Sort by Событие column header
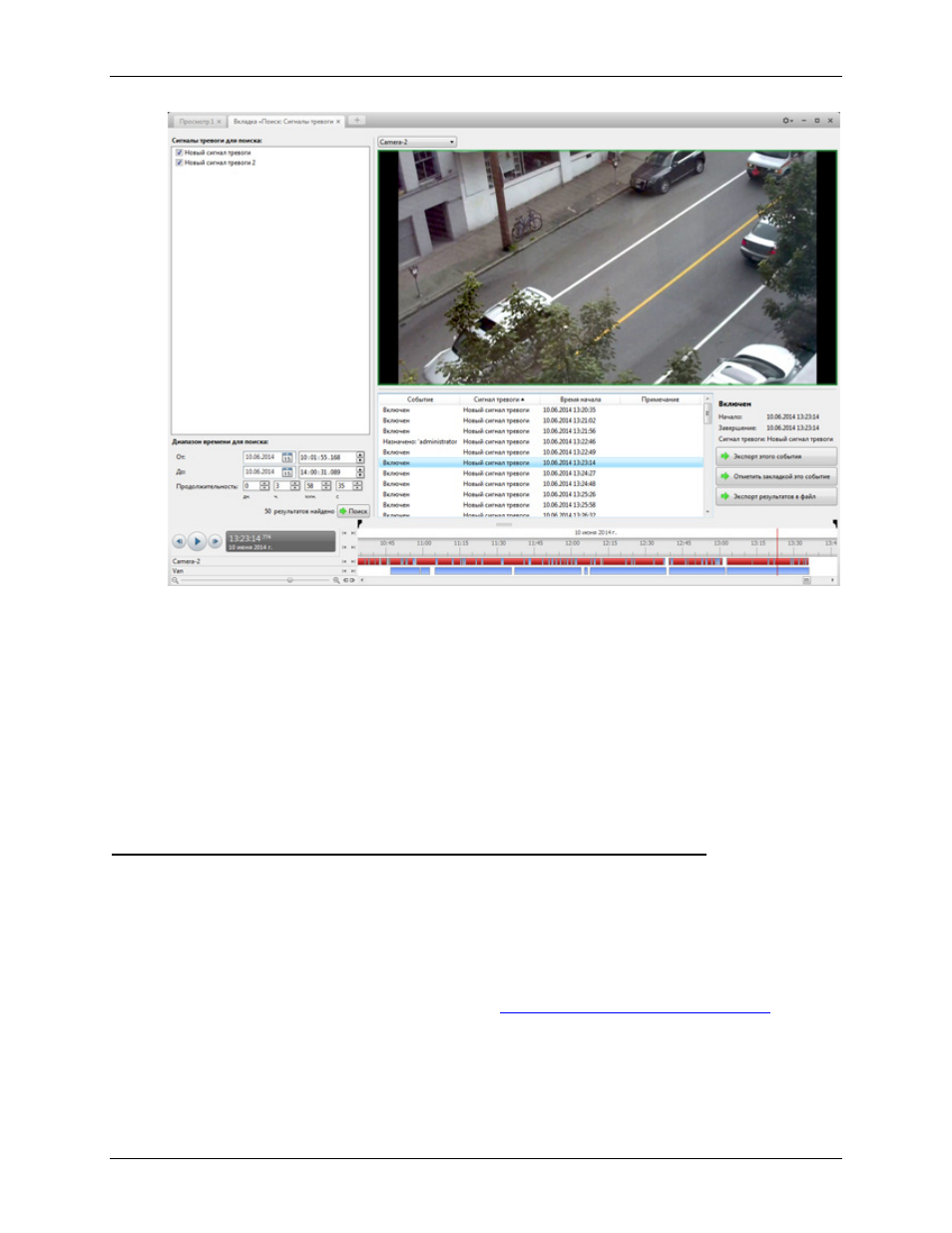Screen dimensions: 952x1233 [x=420, y=399]
